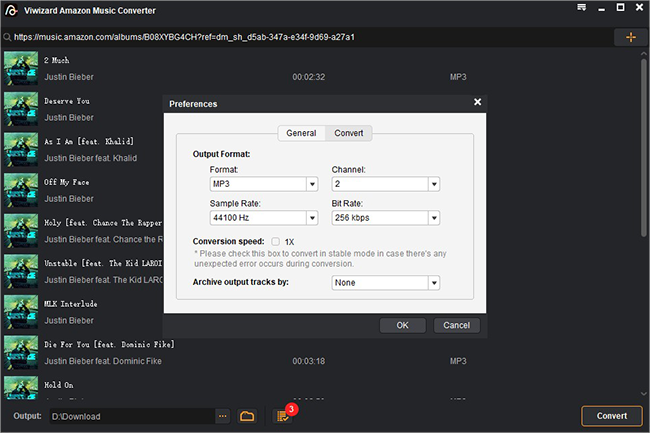Click the track list vertical scrollbar
The height and width of the screenshot is (433, 650).
[643, 148]
